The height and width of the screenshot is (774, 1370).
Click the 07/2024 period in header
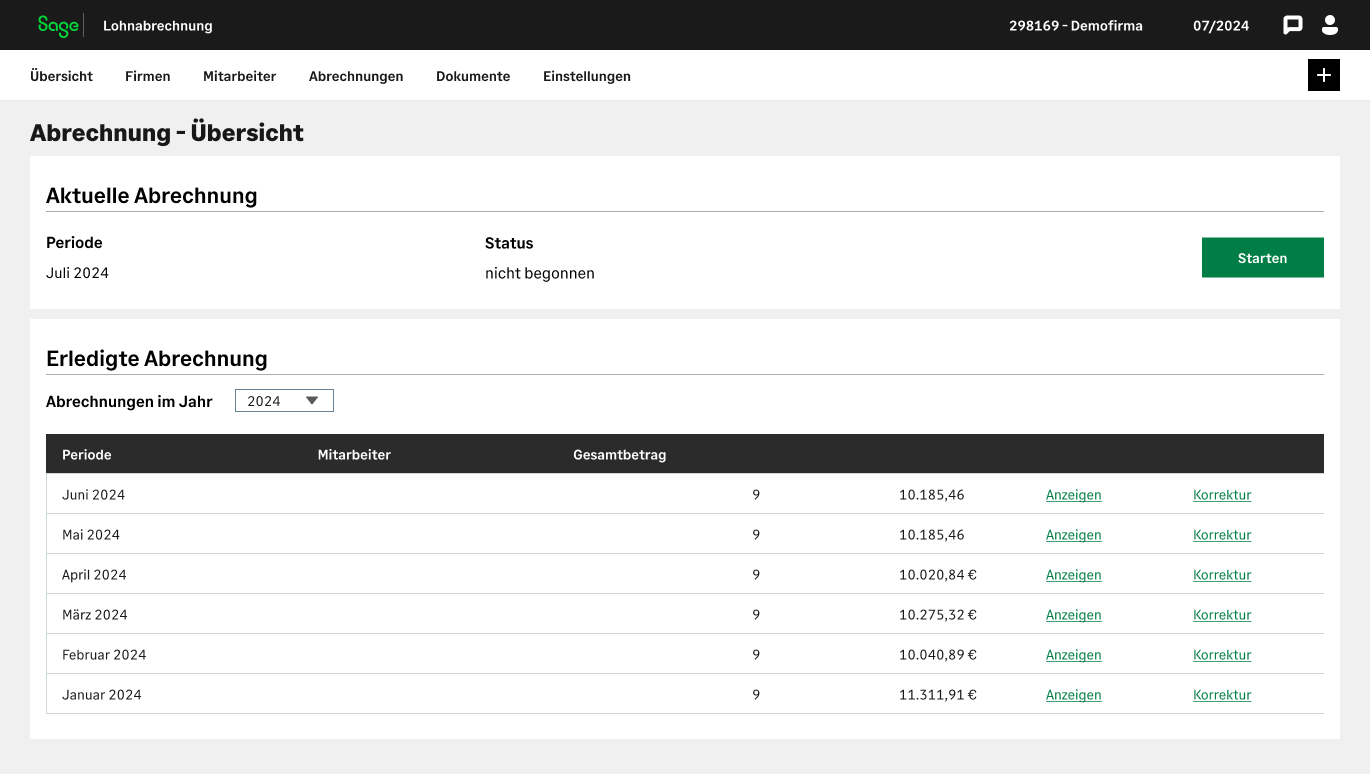coord(1221,26)
